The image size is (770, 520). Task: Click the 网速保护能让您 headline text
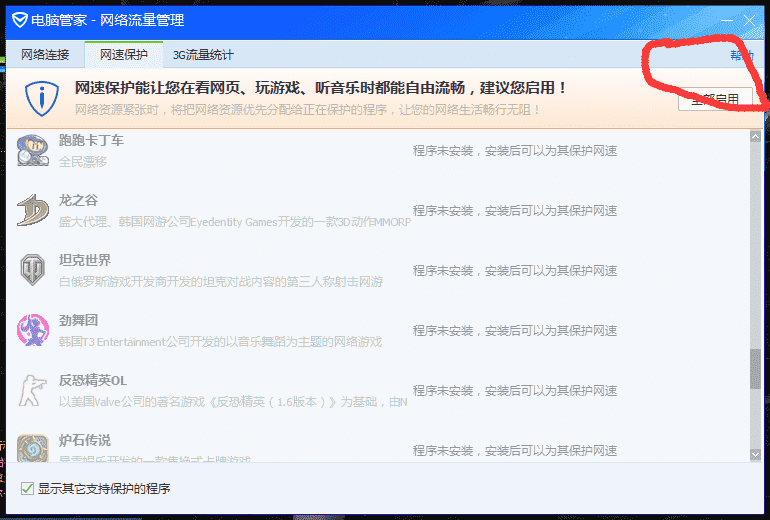coord(322,88)
